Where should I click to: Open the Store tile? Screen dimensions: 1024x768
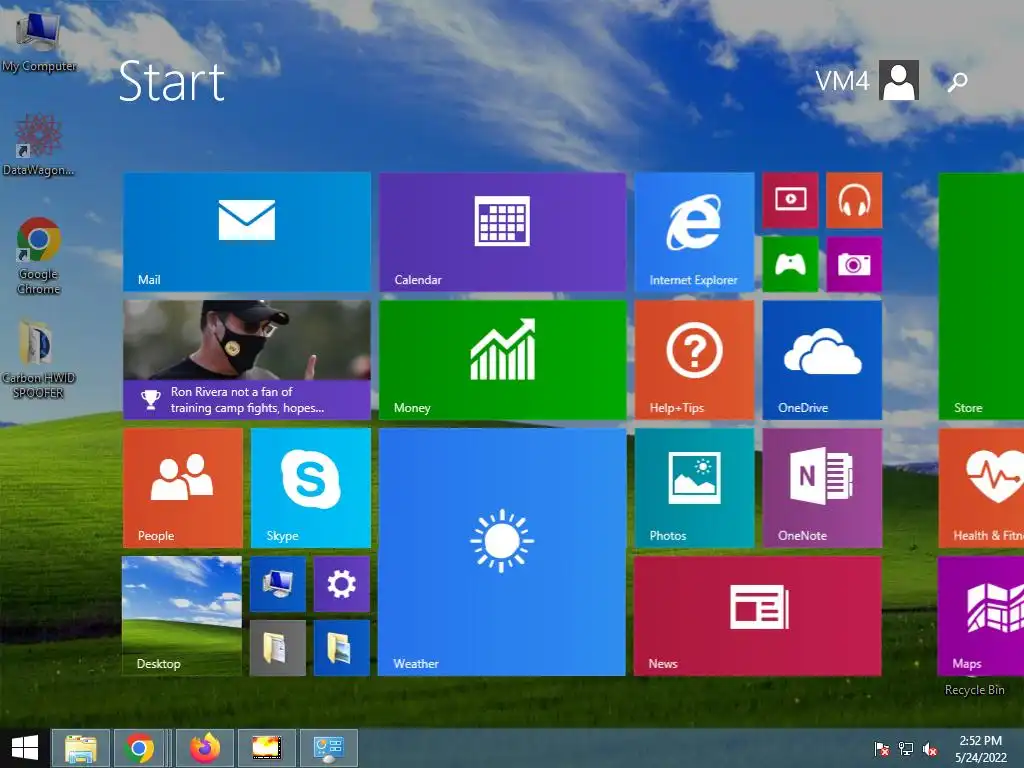pos(981,296)
